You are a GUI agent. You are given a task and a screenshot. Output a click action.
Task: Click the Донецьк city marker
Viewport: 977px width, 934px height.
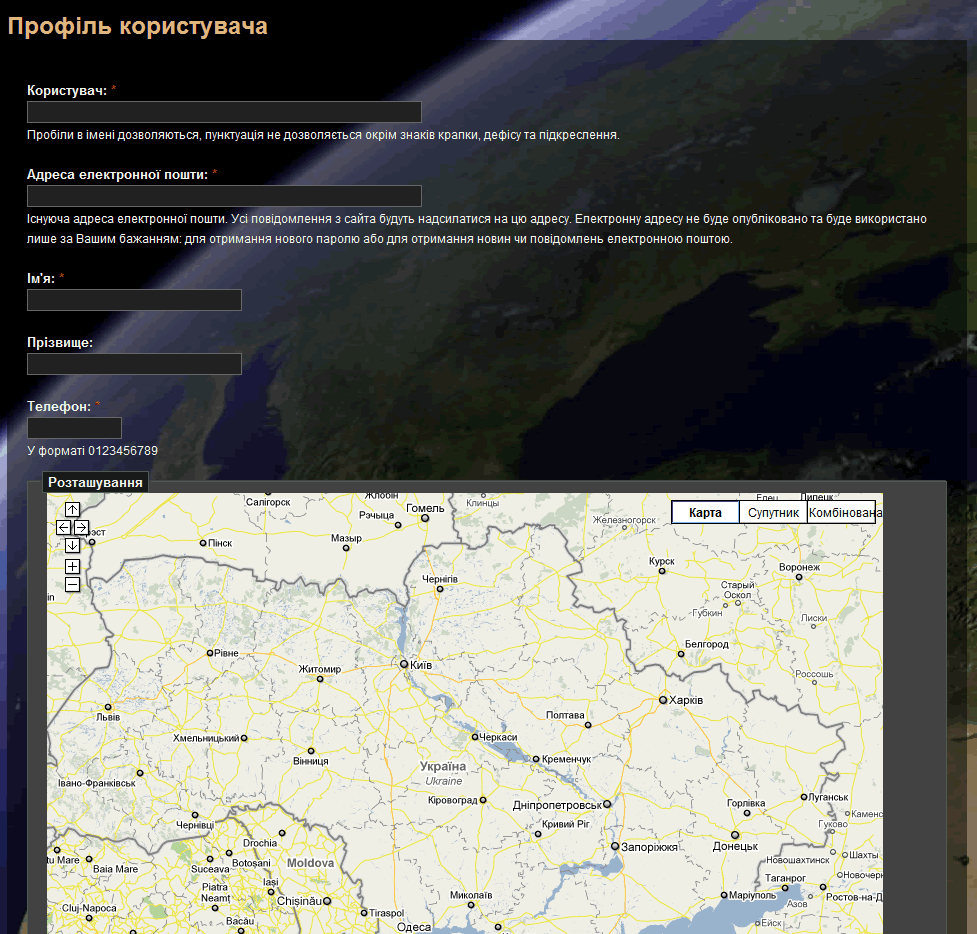(735, 835)
